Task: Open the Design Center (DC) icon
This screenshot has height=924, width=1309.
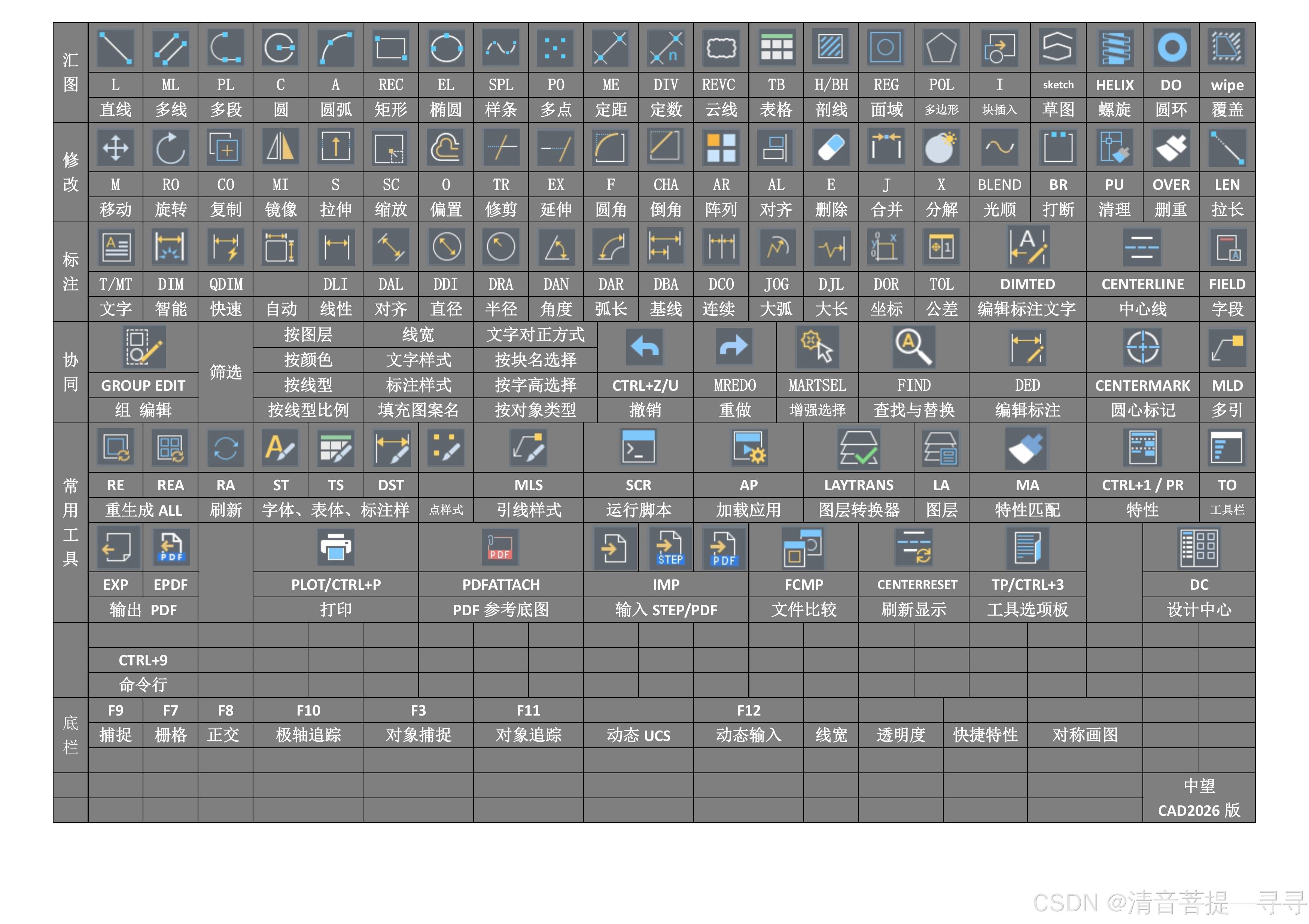Action: (x=1199, y=547)
